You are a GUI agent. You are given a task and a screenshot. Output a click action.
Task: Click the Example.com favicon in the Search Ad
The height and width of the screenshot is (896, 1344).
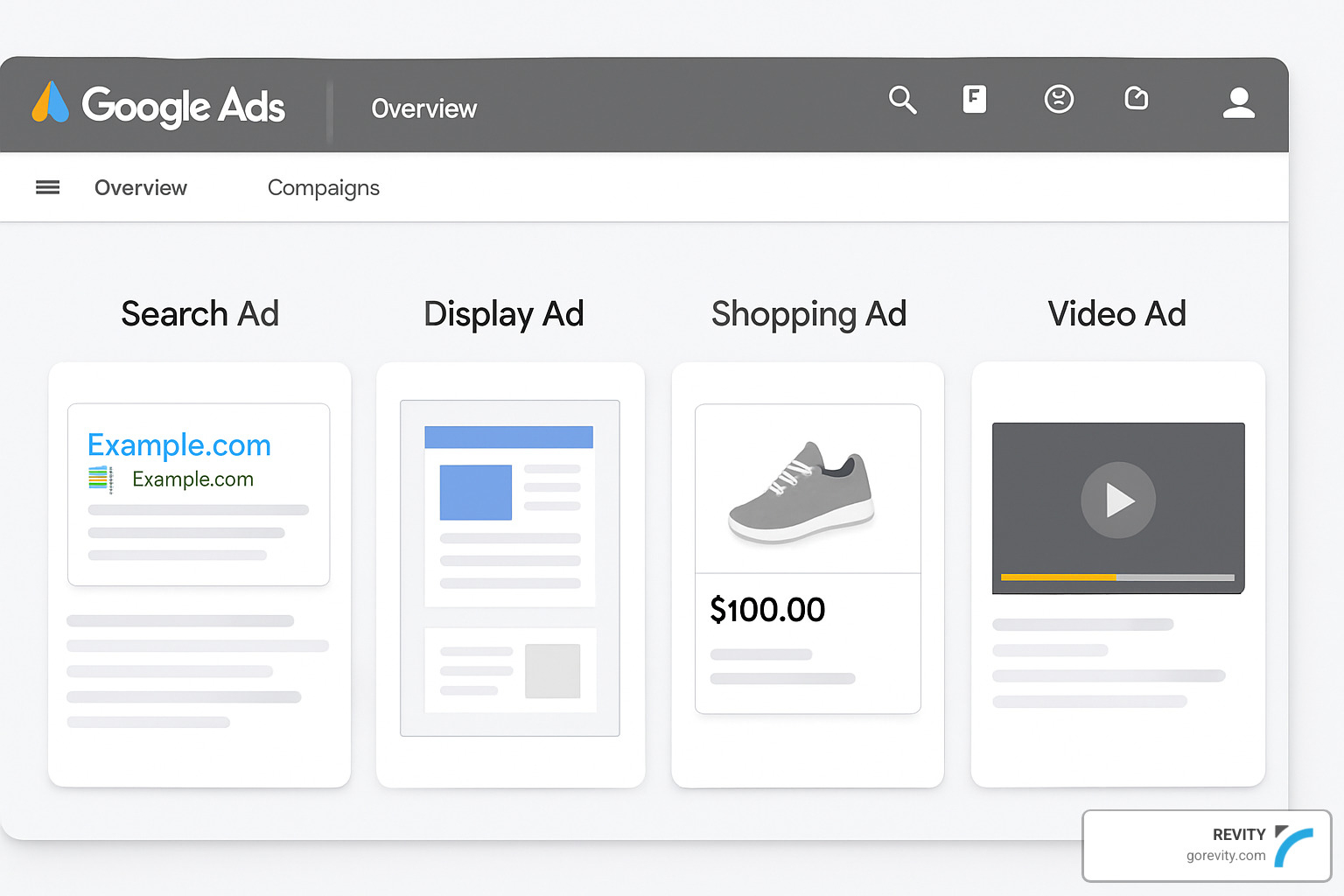click(x=101, y=479)
